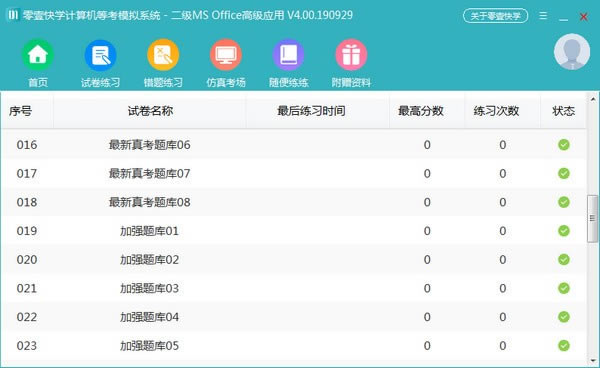This screenshot has height=368, width=600.
Task: Open the 随便练练 book icon
Action: coord(289,55)
